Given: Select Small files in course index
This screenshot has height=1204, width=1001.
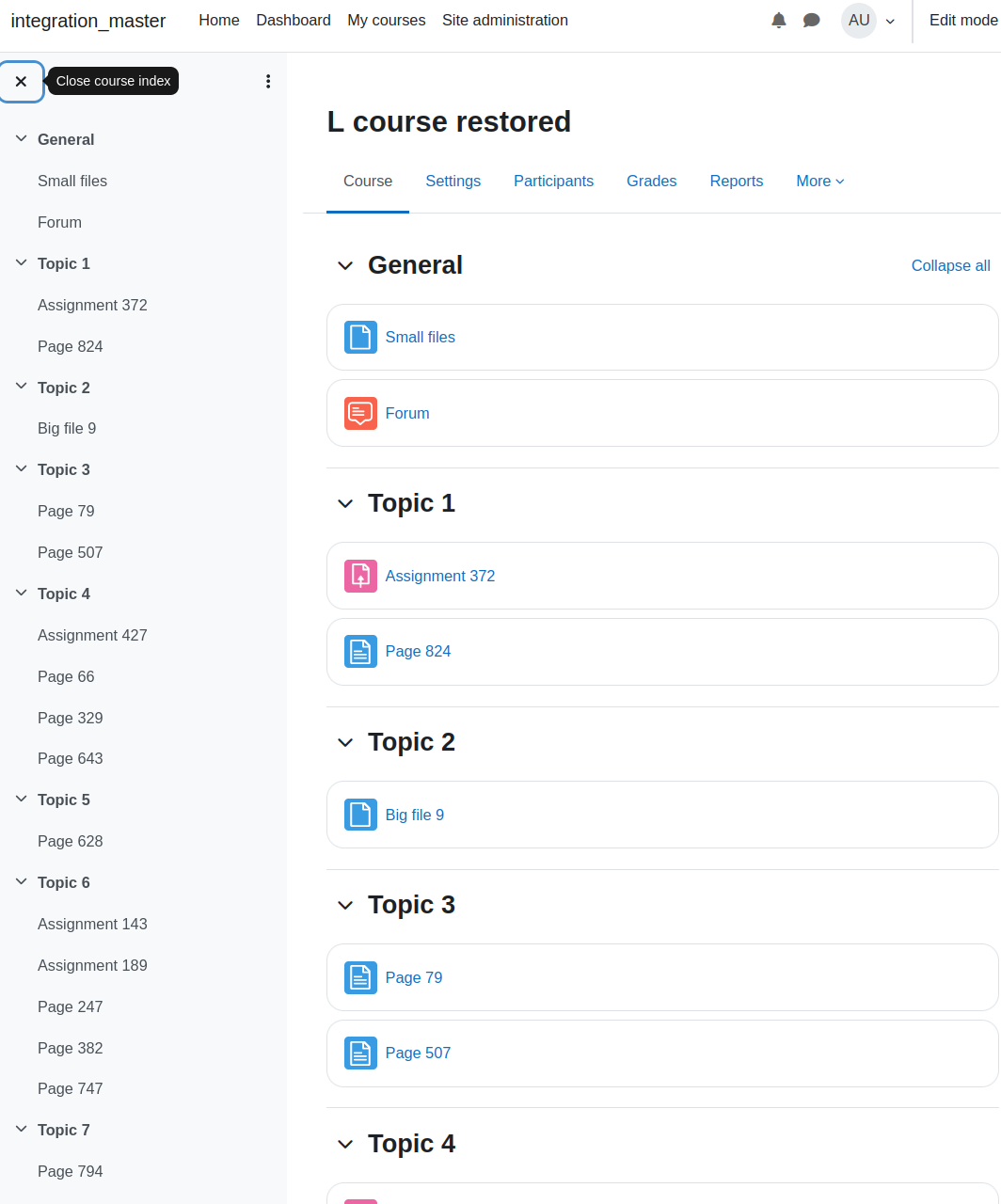Looking at the screenshot, I should 72,182.
